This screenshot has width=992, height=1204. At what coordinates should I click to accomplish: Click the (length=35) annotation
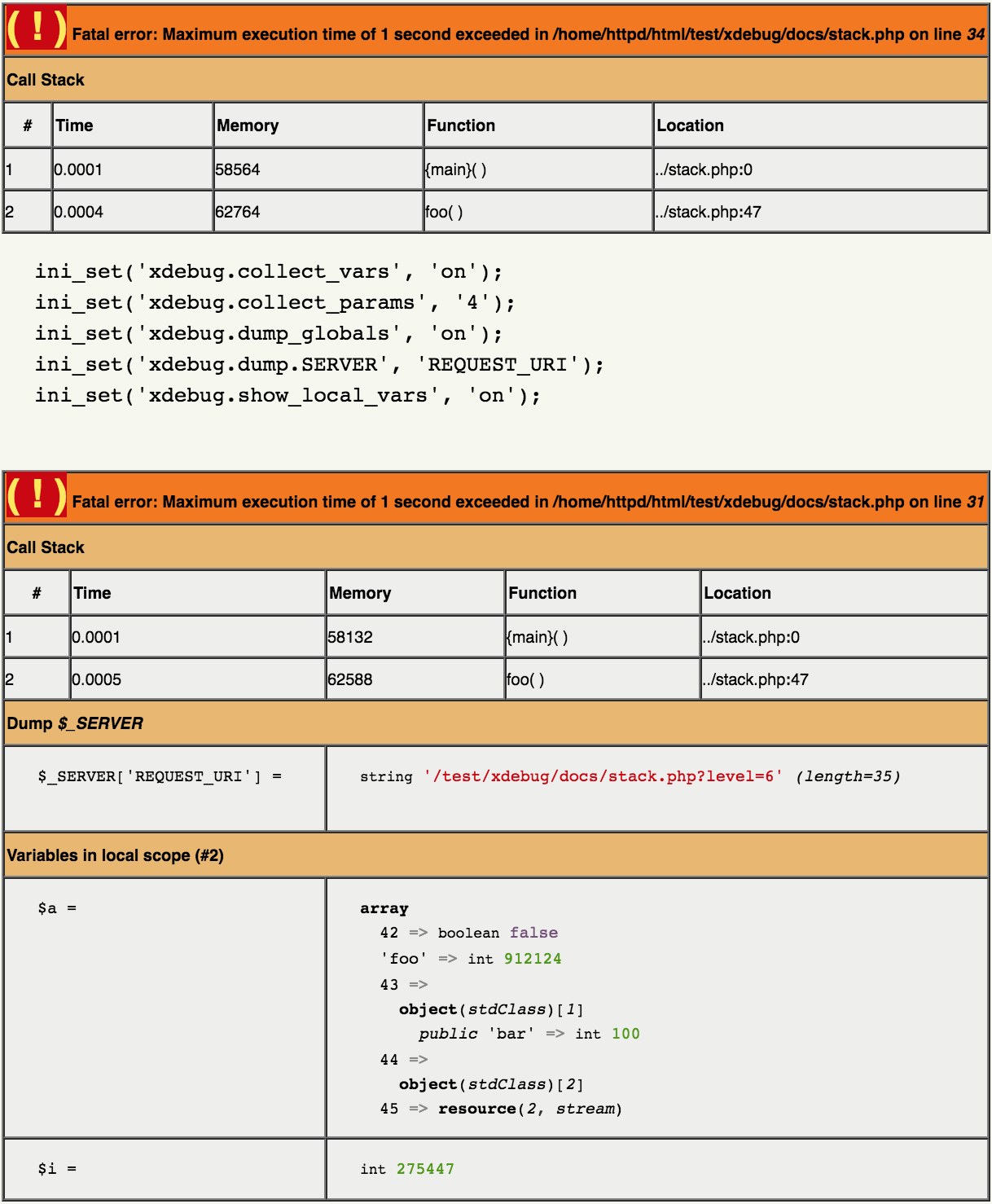848,776
